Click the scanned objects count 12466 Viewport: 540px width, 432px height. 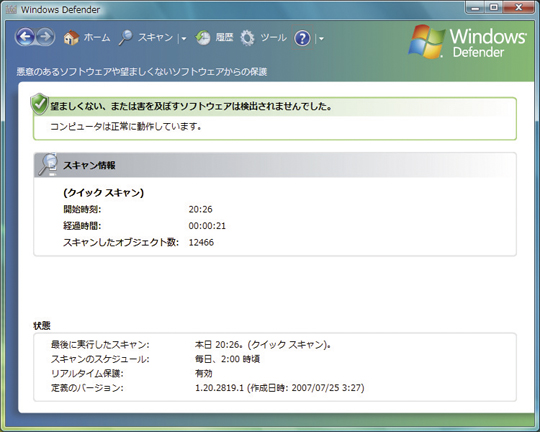[201, 243]
